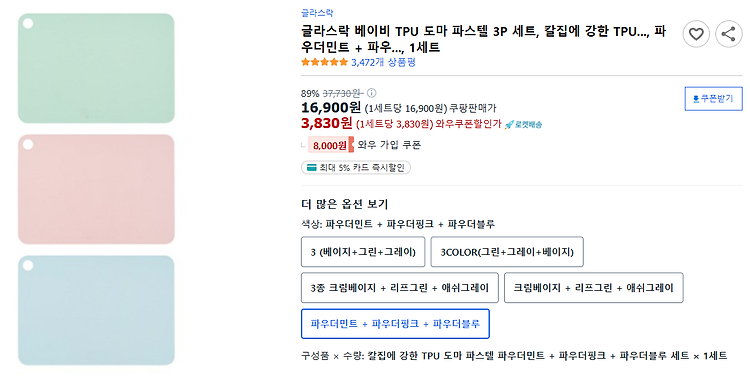Screen dimensions: 750x379
Task: Open the 3,472개 상품평 reviews link
Action: click(x=383, y=62)
